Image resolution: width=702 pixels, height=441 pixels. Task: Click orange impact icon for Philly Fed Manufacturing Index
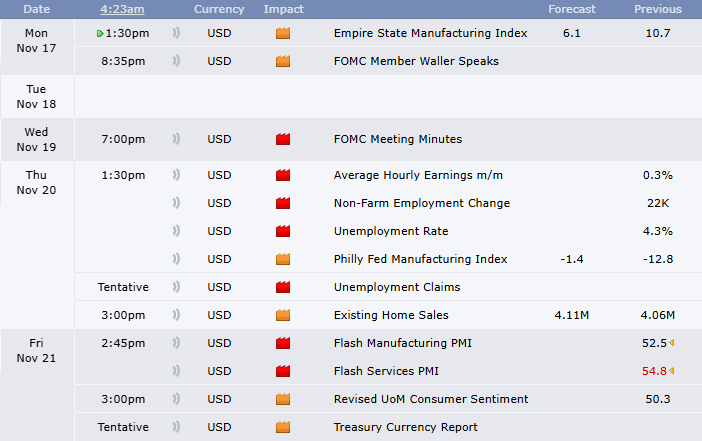tap(283, 259)
